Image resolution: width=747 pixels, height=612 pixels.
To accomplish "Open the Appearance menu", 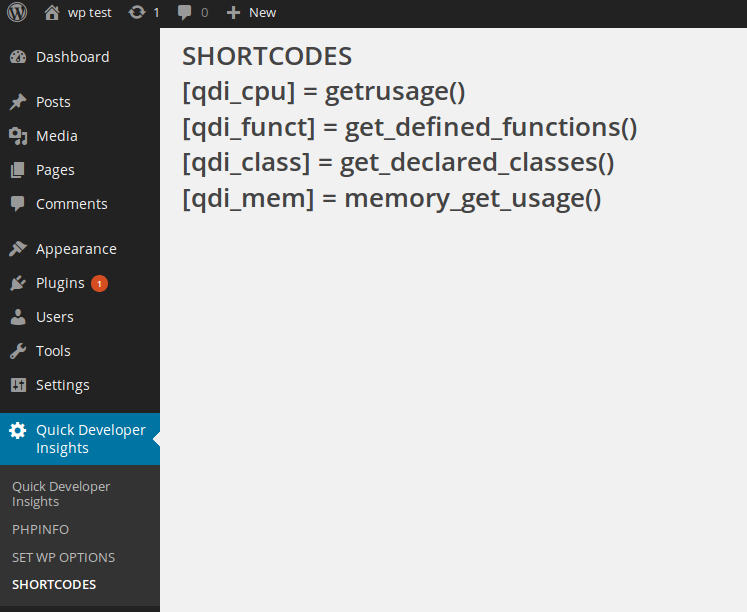I will (x=76, y=250).
